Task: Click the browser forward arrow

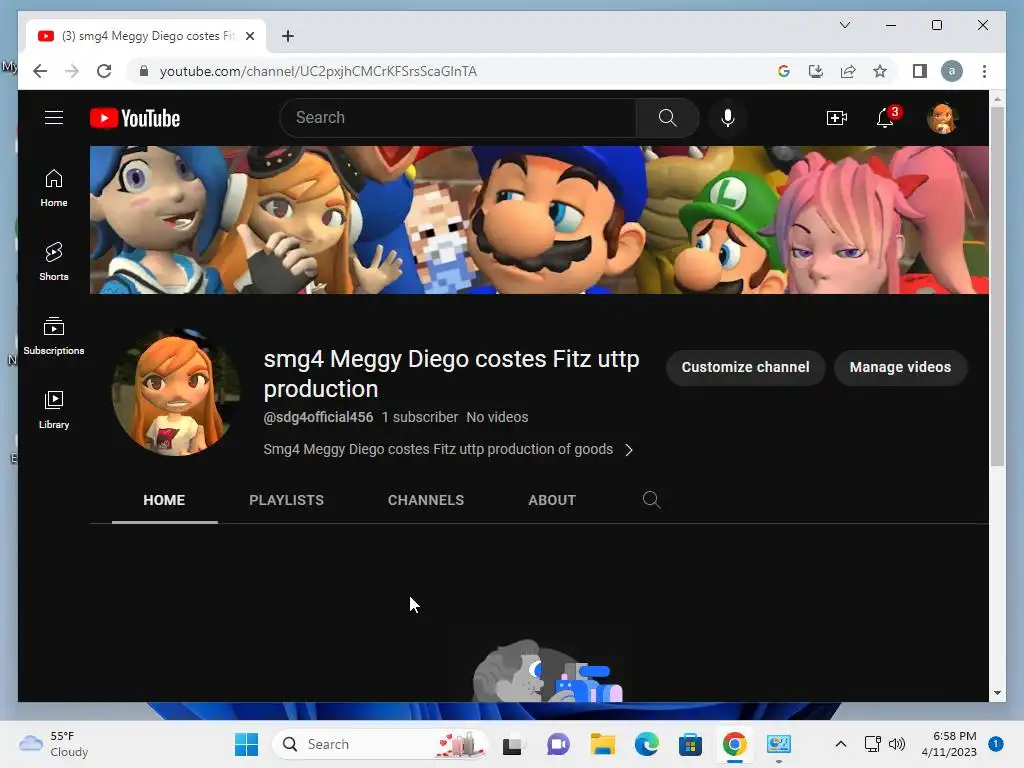Action: pyautogui.click(x=72, y=71)
